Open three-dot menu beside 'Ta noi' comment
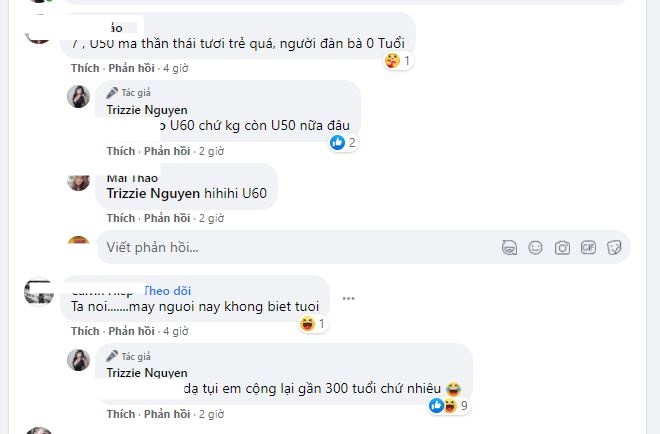Viewport: 660px width, 434px height. click(349, 298)
